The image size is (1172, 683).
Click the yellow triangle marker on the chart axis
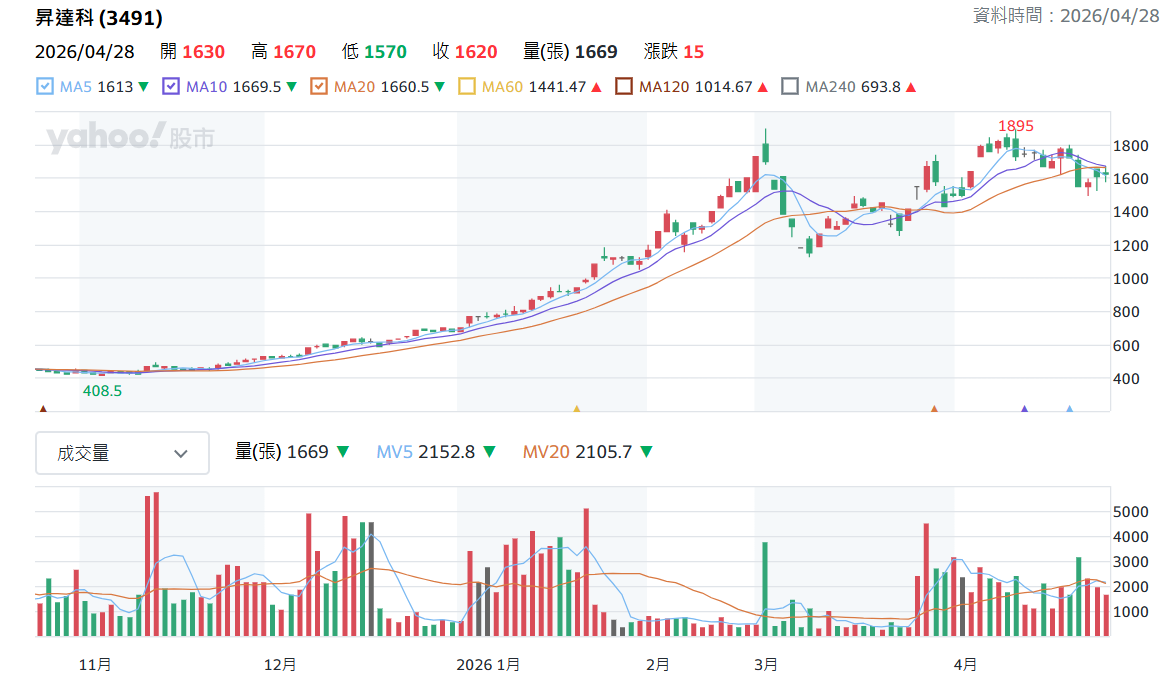[576, 408]
